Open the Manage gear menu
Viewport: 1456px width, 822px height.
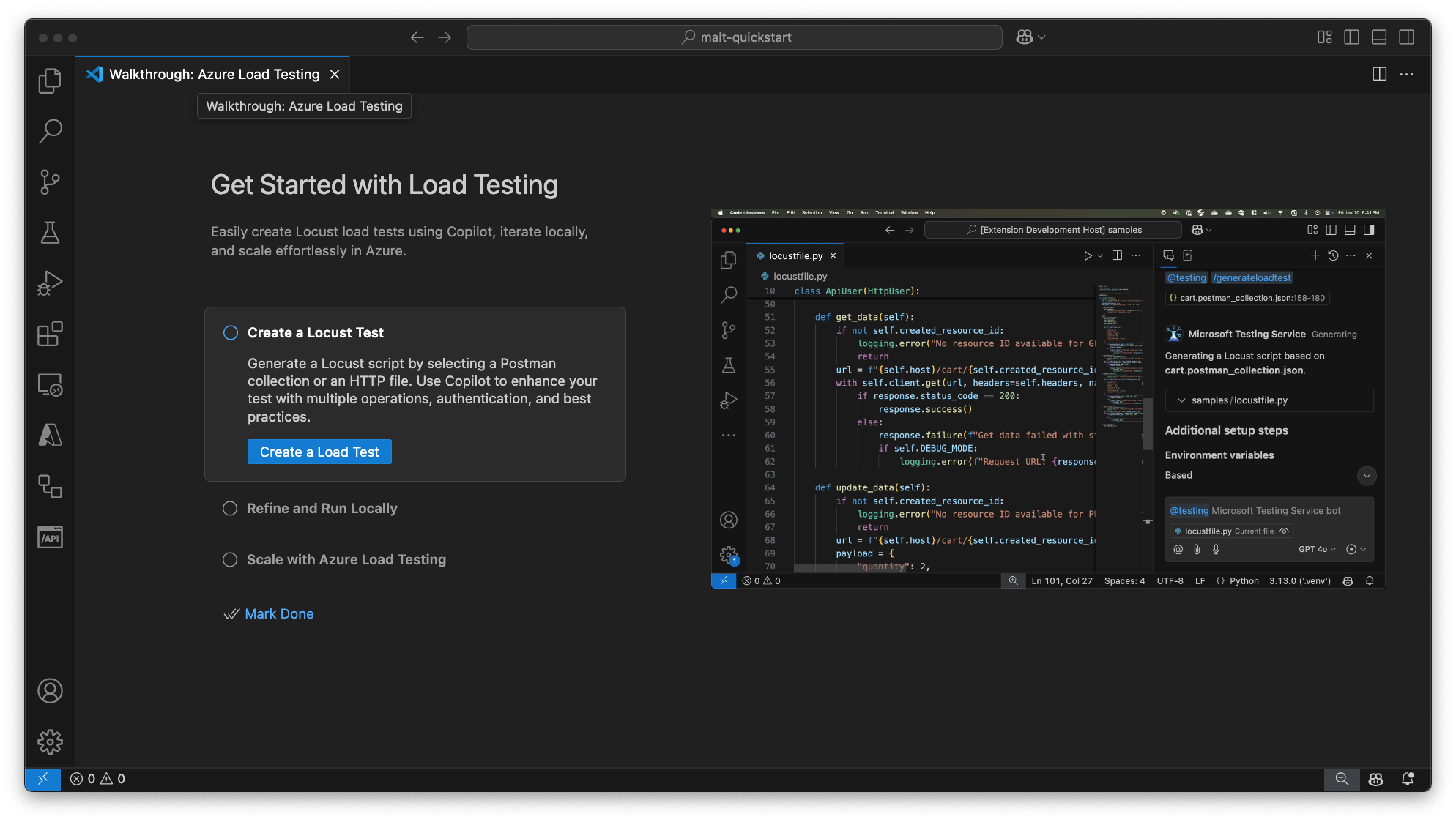click(50, 741)
